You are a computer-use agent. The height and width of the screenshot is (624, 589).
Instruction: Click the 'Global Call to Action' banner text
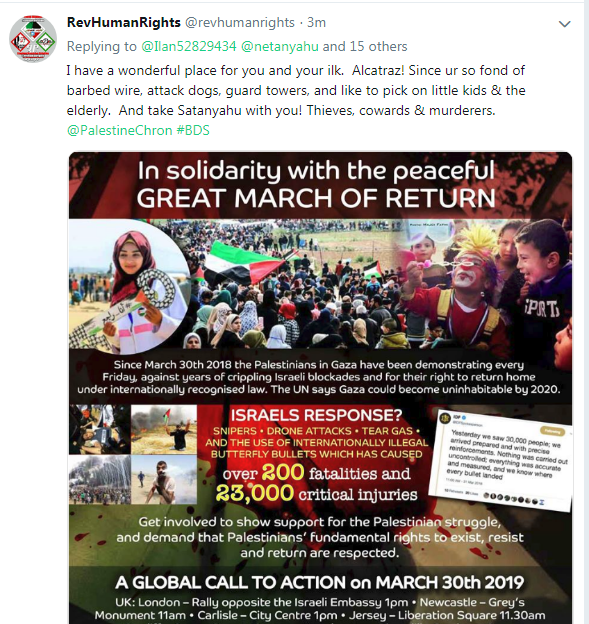[320, 583]
